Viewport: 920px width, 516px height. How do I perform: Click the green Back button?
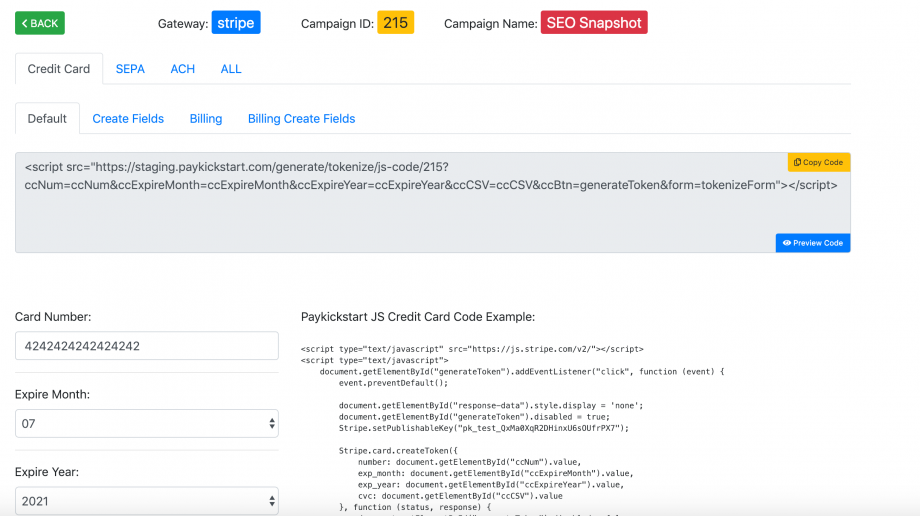point(40,23)
